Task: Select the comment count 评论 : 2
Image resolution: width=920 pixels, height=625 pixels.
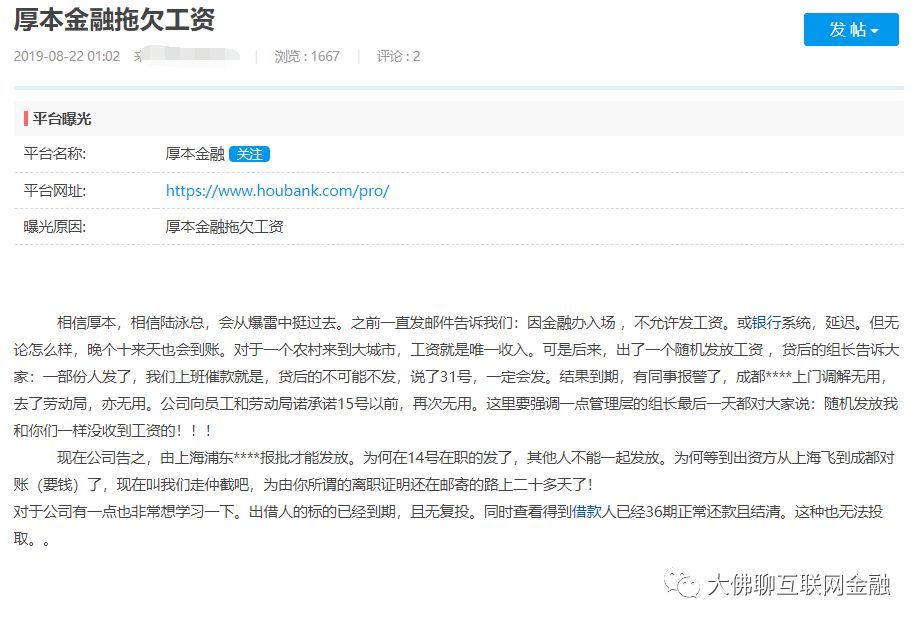Action: (x=398, y=56)
